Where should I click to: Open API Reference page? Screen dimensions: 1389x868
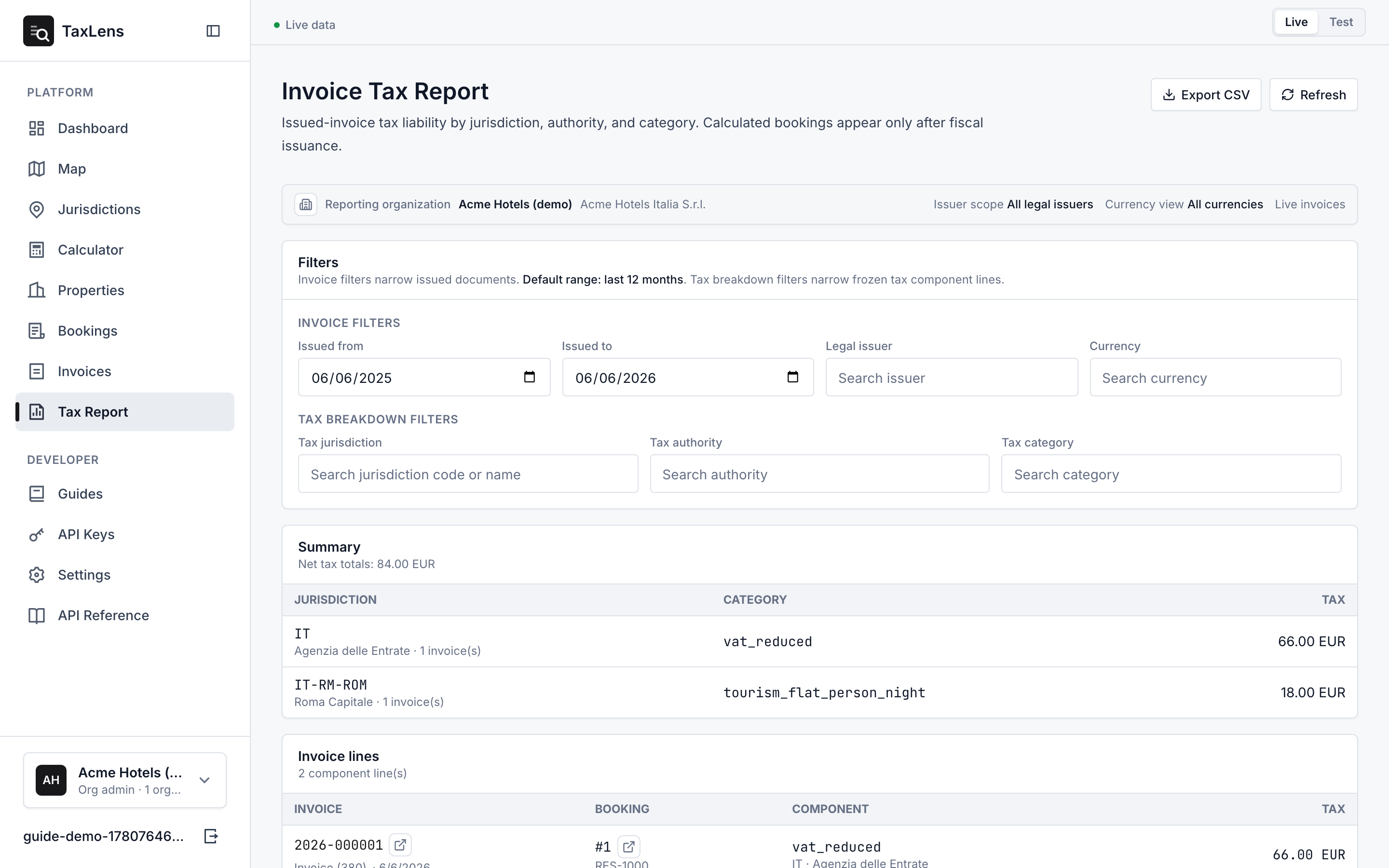(124, 615)
